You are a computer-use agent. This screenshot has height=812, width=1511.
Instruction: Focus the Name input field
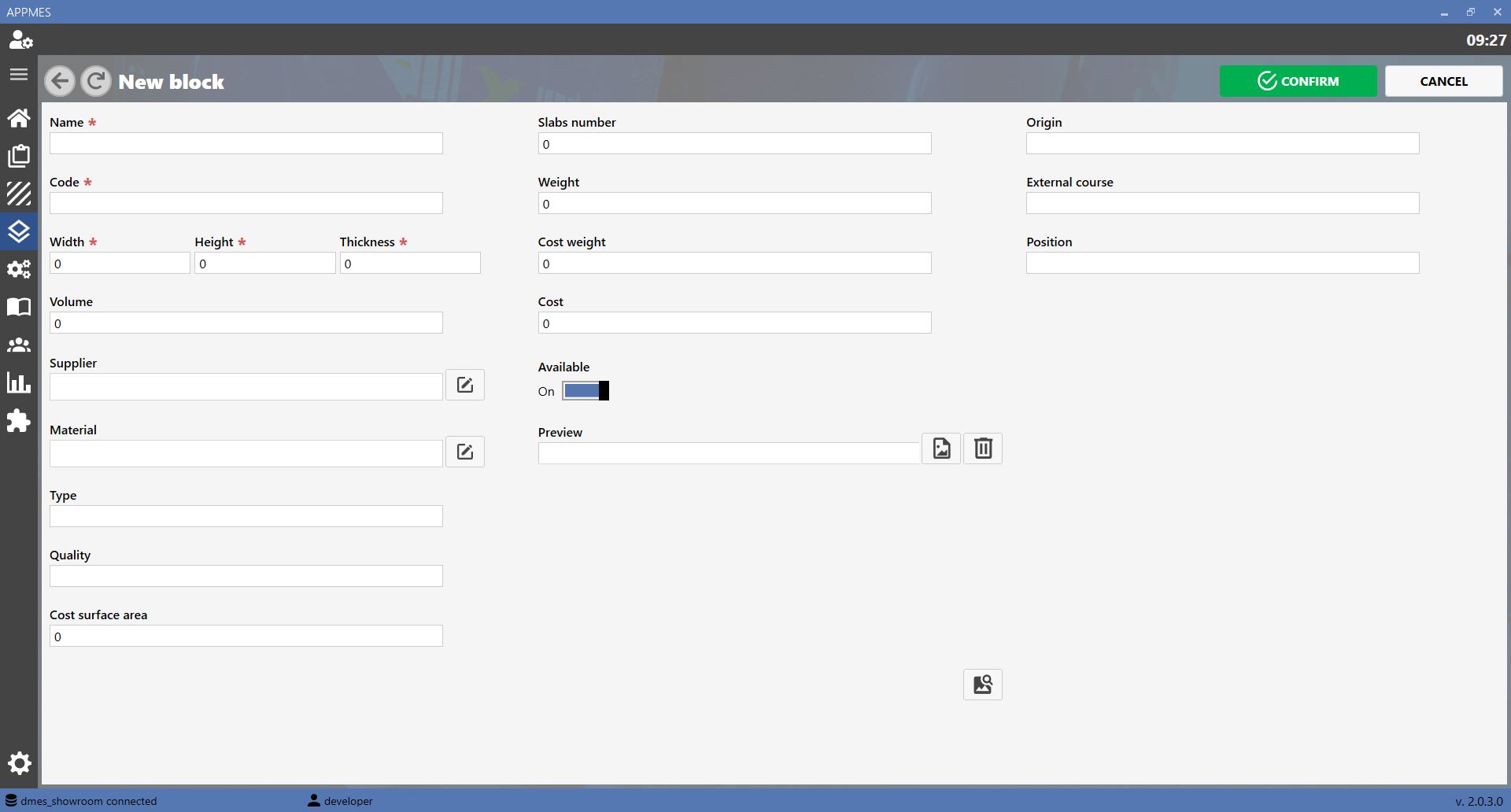coord(246,143)
